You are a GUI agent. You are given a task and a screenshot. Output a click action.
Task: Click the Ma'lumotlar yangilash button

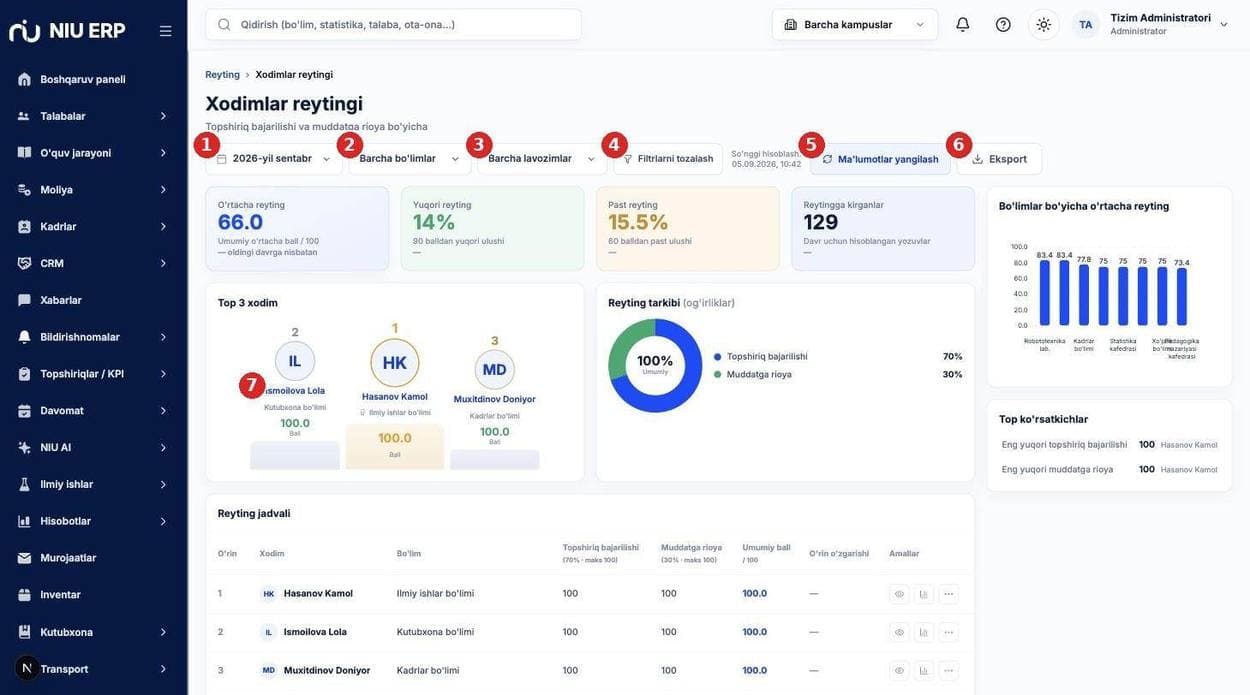[x=880, y=159]
